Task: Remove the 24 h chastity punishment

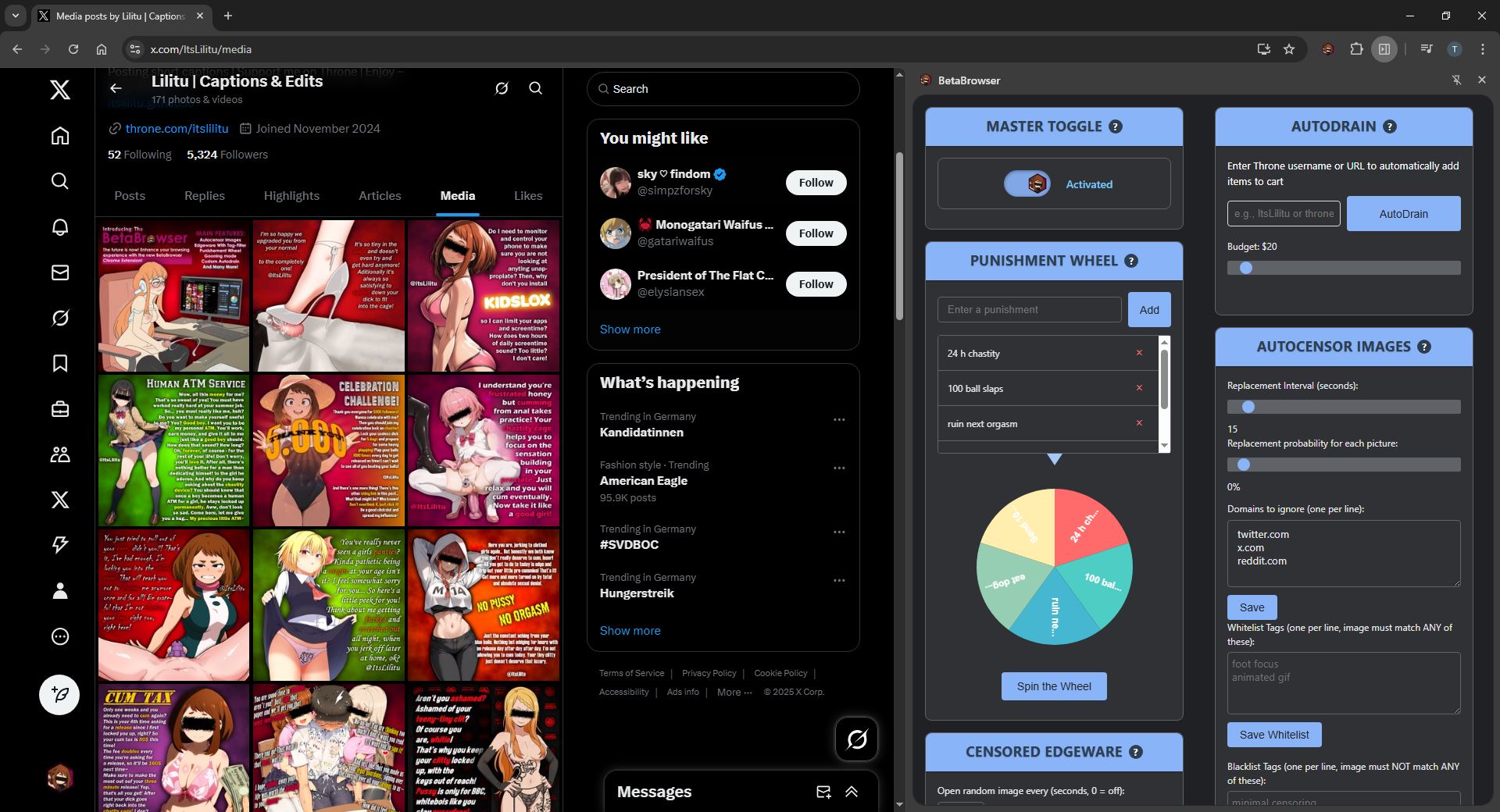Action: tap(1139, 353)
